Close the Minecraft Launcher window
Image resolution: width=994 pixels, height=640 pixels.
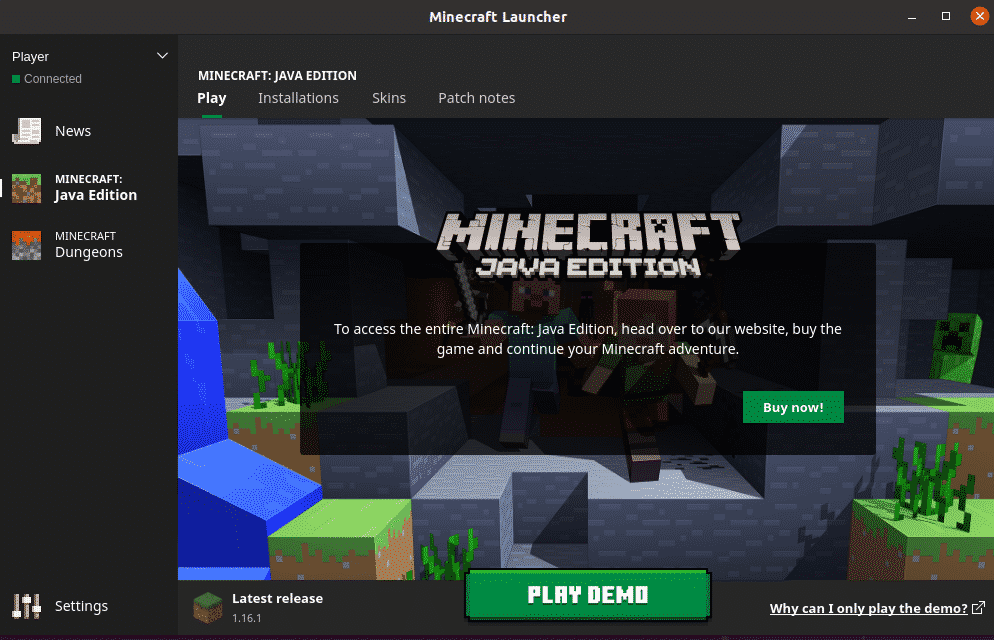[979, 16]
